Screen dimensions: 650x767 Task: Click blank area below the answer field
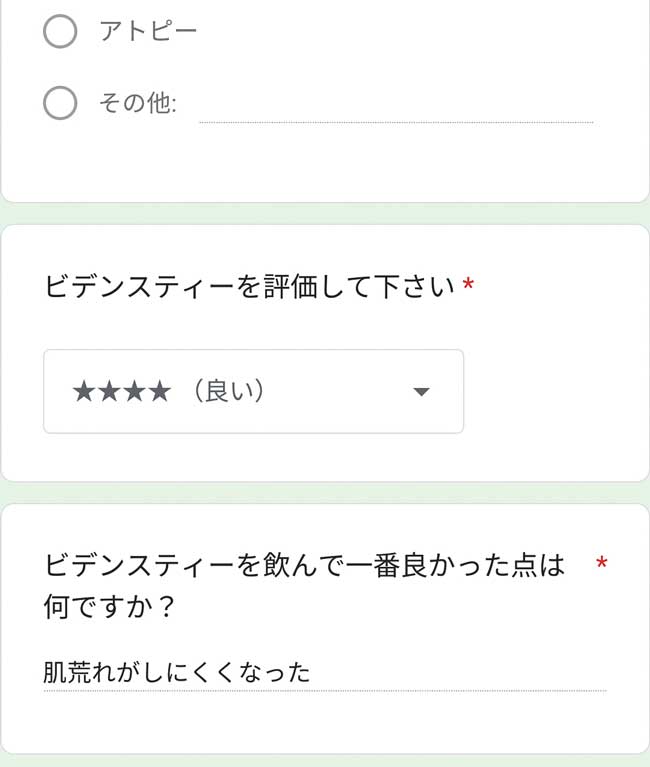(x=325, y=722)
